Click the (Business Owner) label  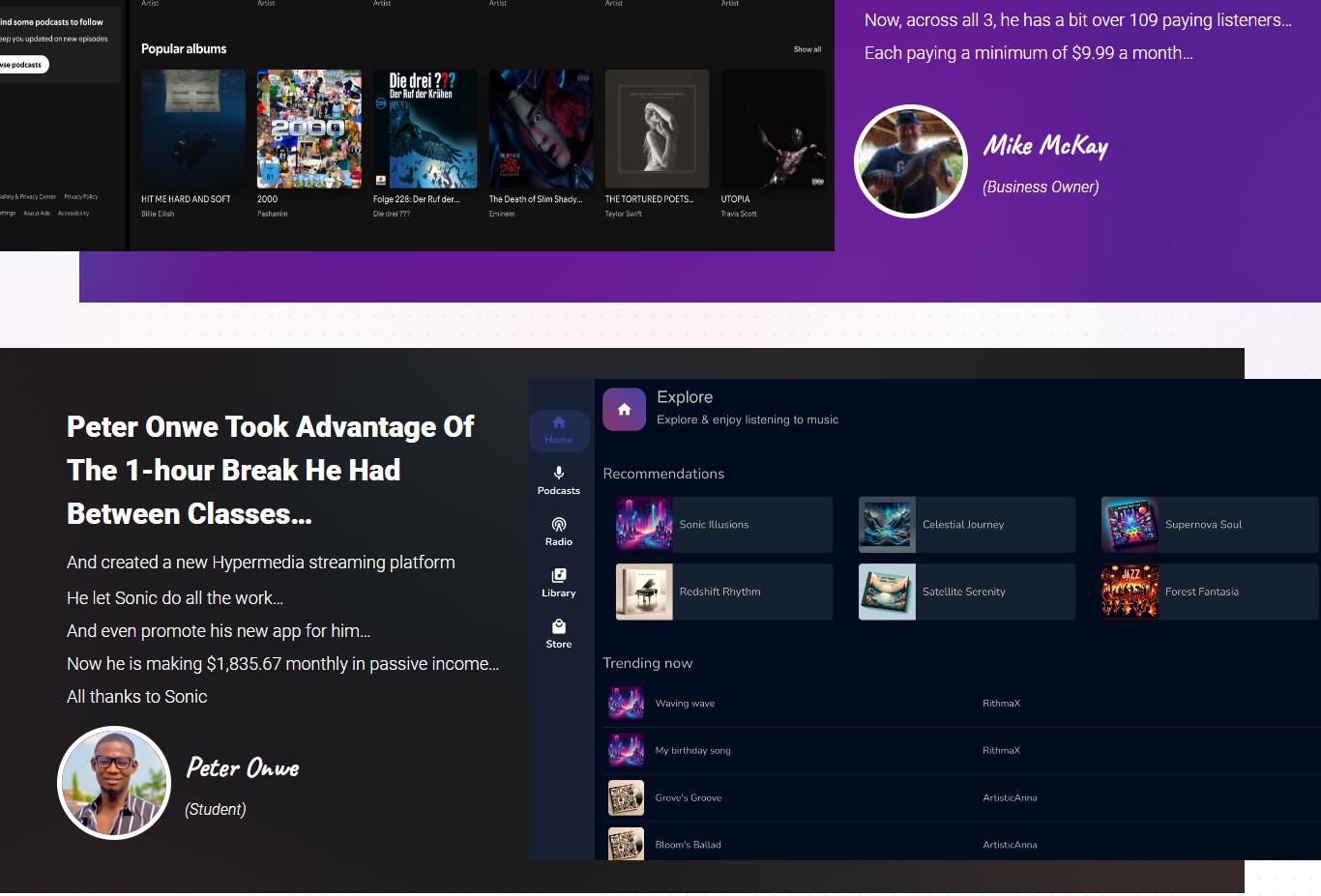tap(1041, 188)
